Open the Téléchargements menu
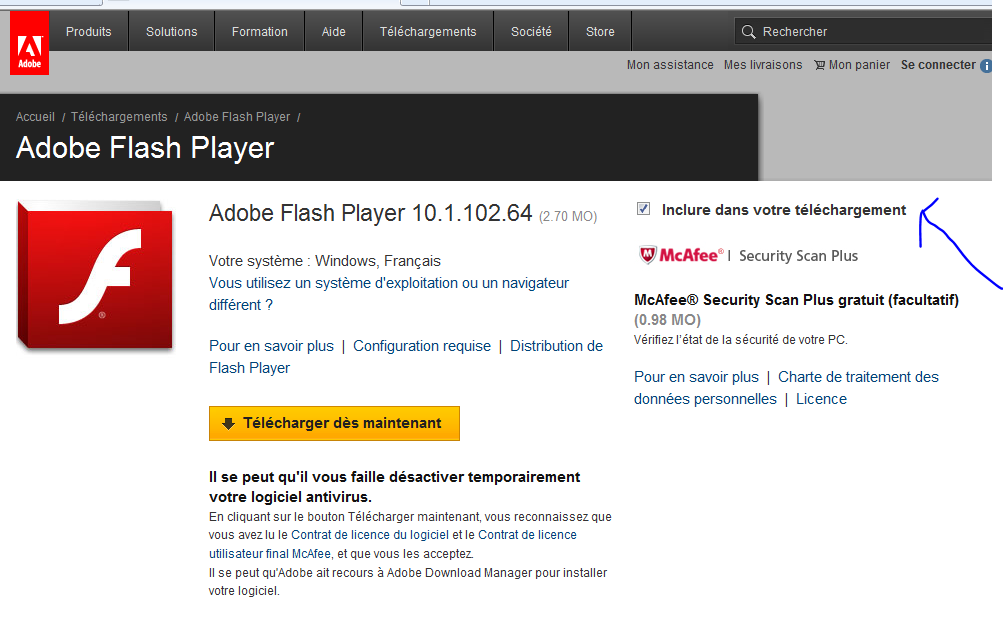Image resolution: width=1003 pixels, height=619 pixels. (x=428, y=31)
